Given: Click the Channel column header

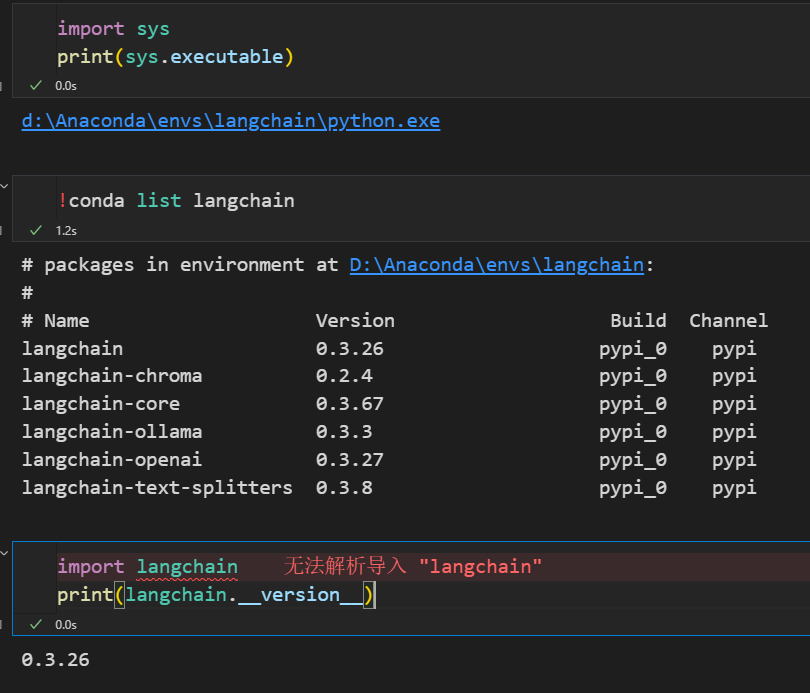Looking at the screenshot, I should click(728, 321).
